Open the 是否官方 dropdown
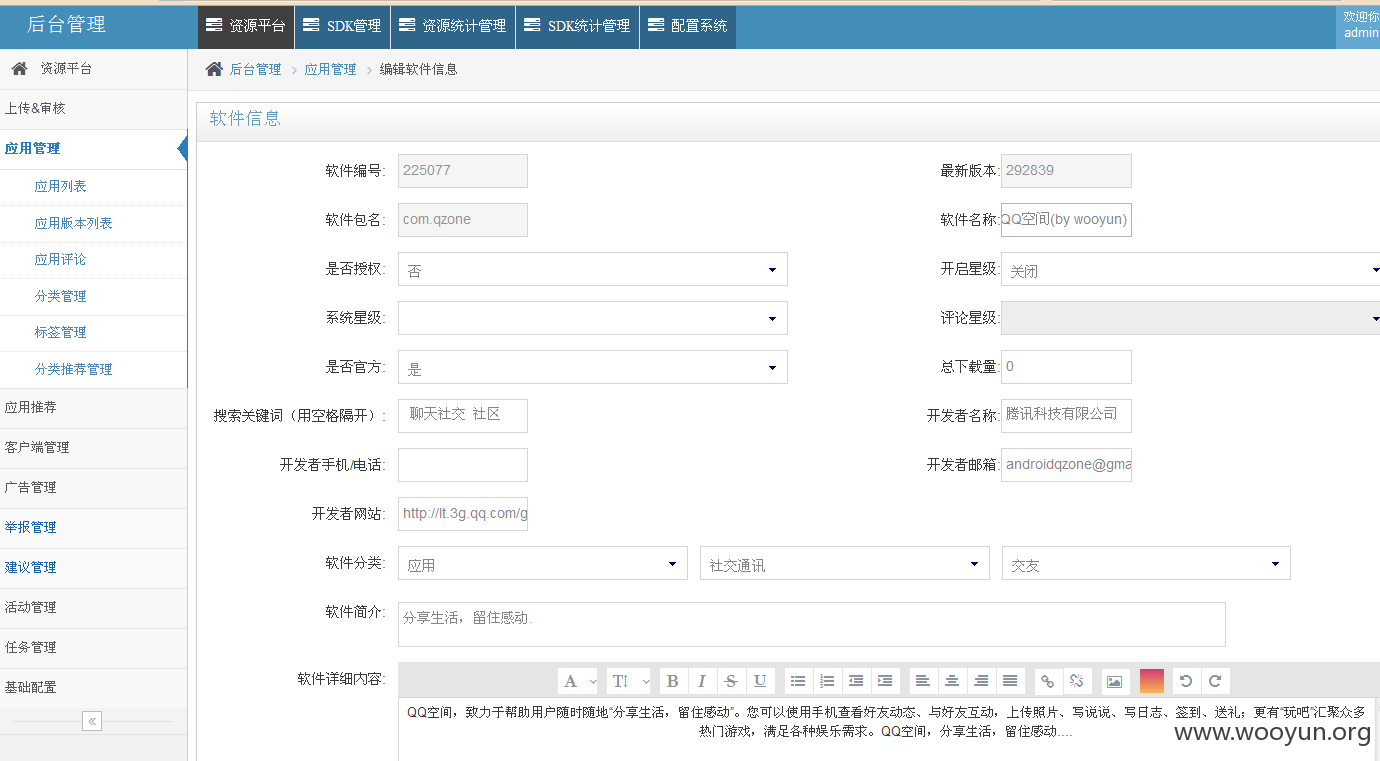 pyautogui.click(x=593, y=367)
